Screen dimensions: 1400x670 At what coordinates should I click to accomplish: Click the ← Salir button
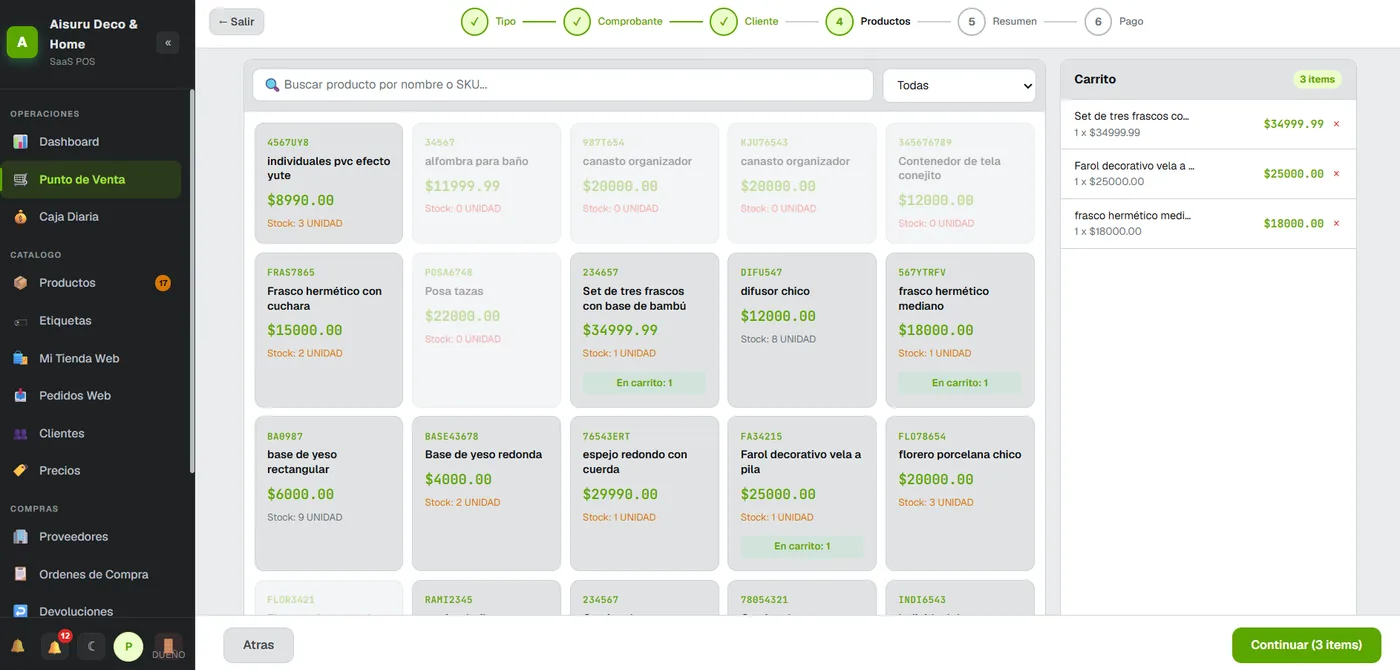pos(236,21)
